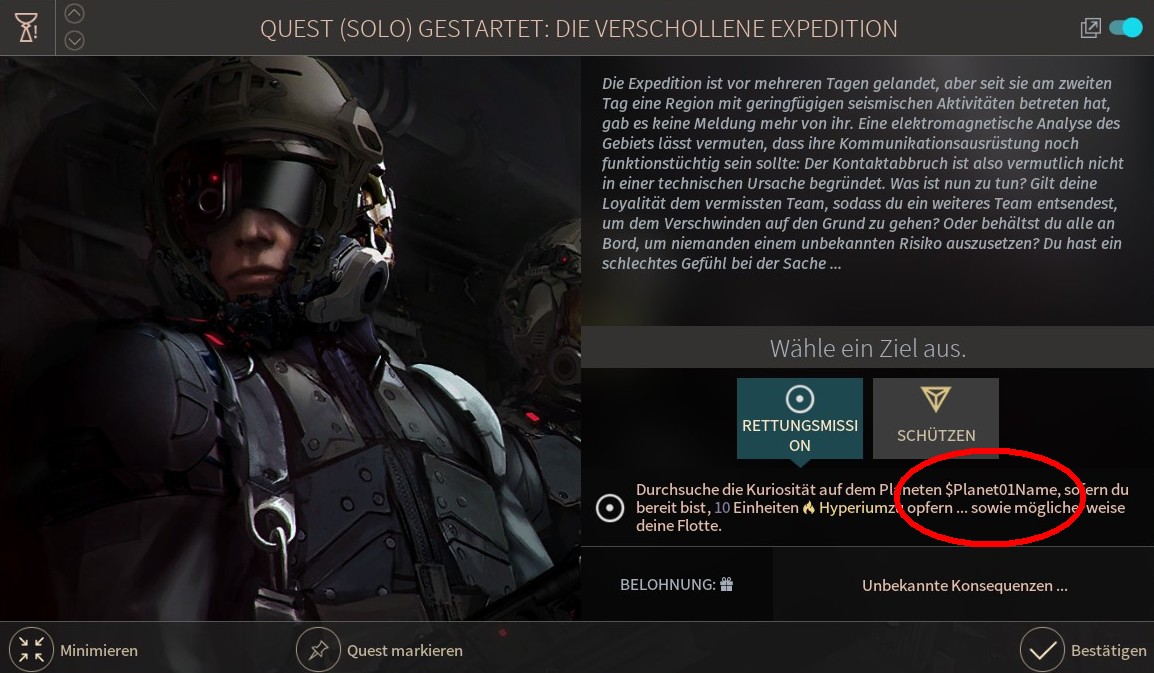Viewport: 1154px width, 673px height.
Task: Click the Bestätigen text label
Action: click(1108, 650)
